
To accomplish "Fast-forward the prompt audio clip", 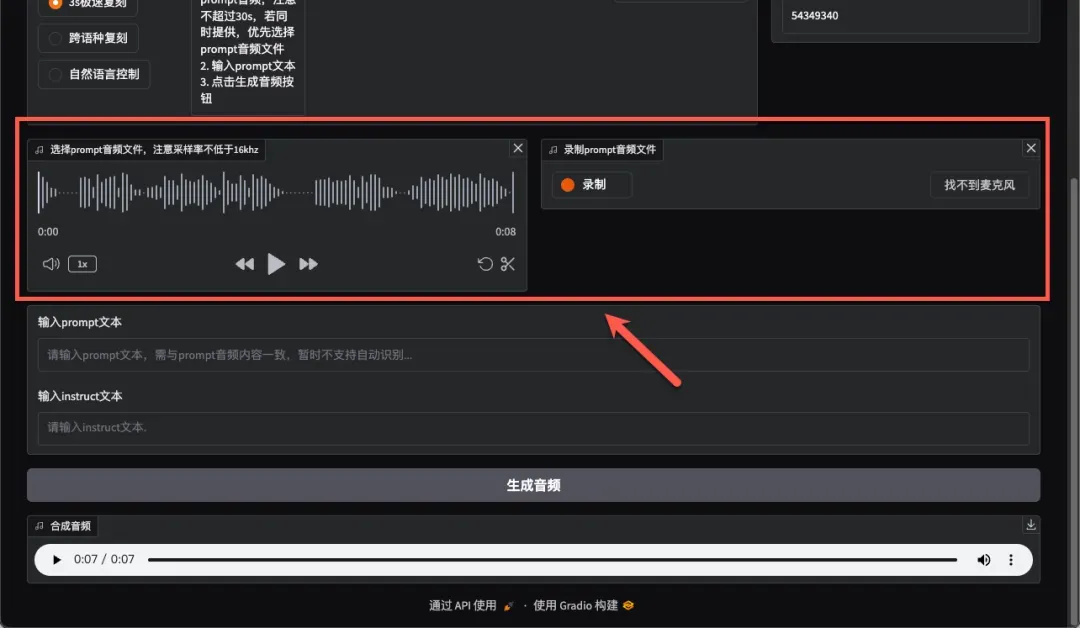I will pos(309,264).
